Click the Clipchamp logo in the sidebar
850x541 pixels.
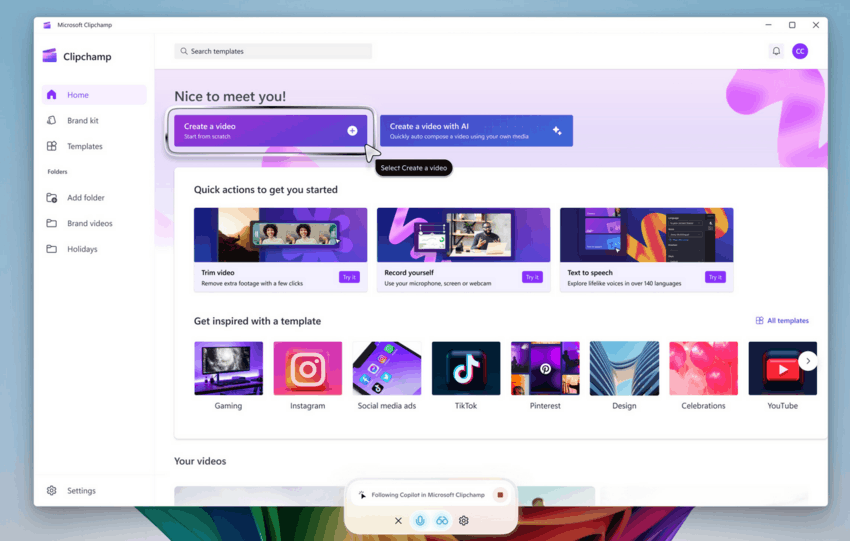50,56
